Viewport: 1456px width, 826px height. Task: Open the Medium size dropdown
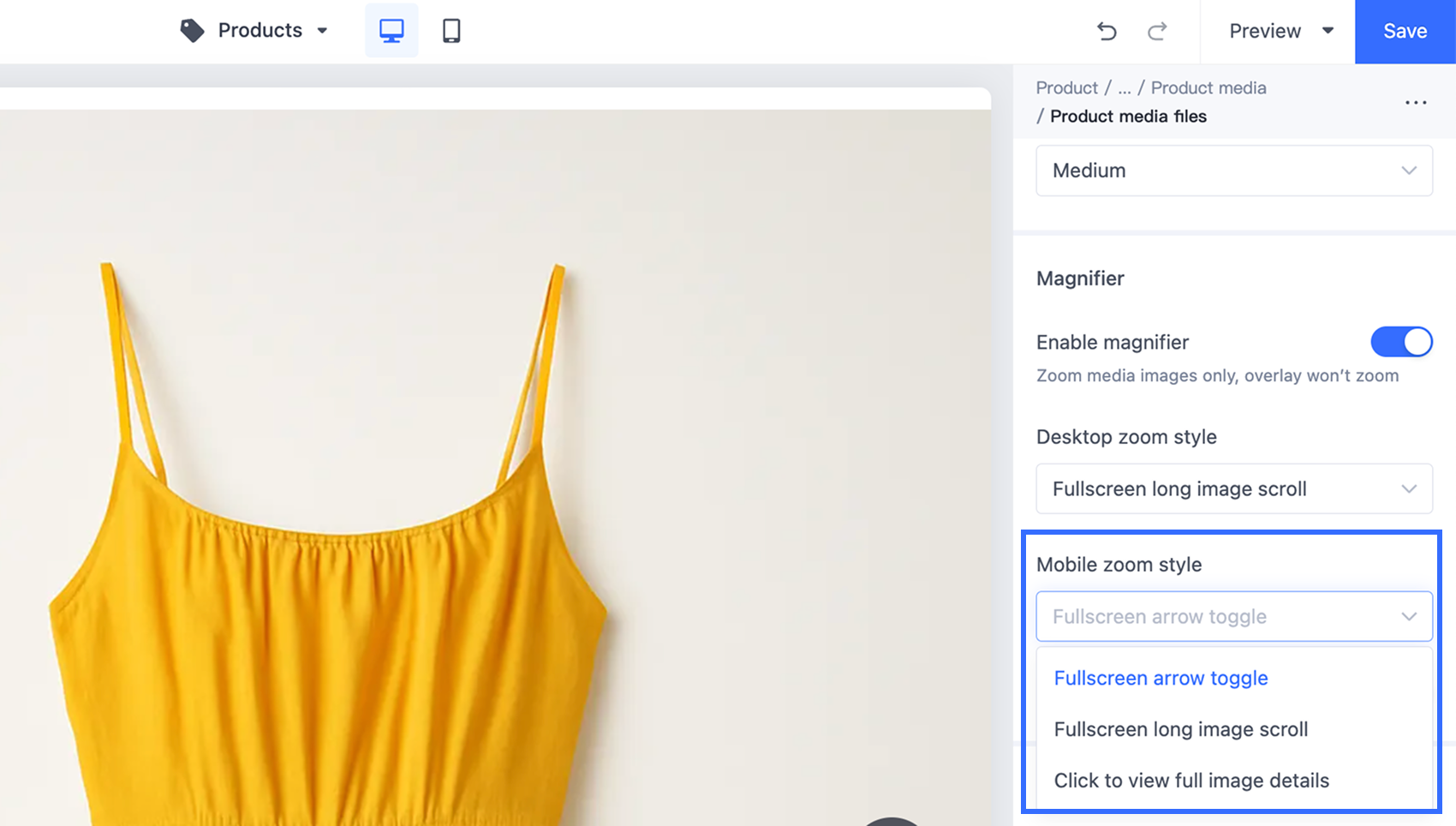(x=1233, y=171)
